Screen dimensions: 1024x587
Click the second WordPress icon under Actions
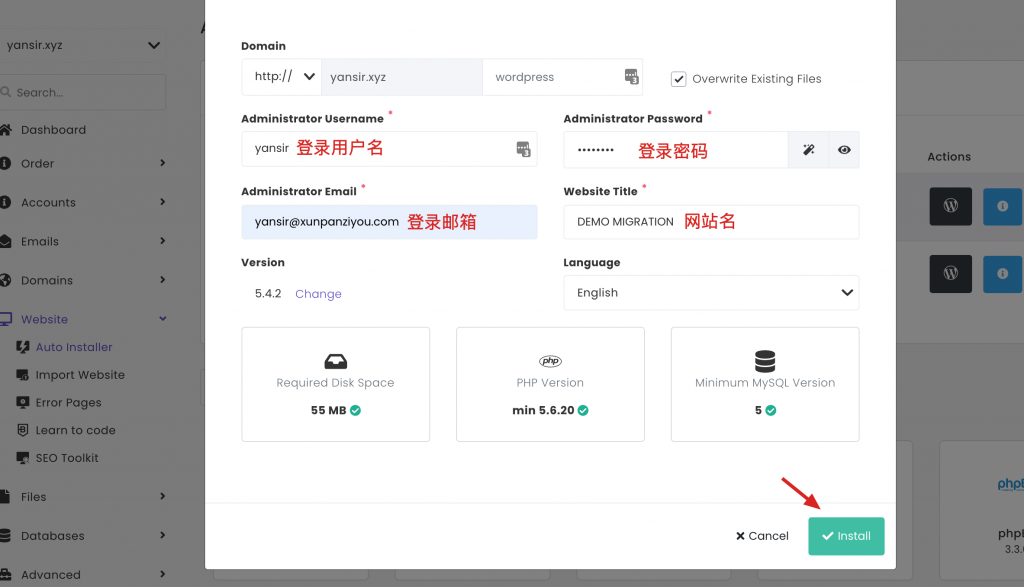click(950, 273)
